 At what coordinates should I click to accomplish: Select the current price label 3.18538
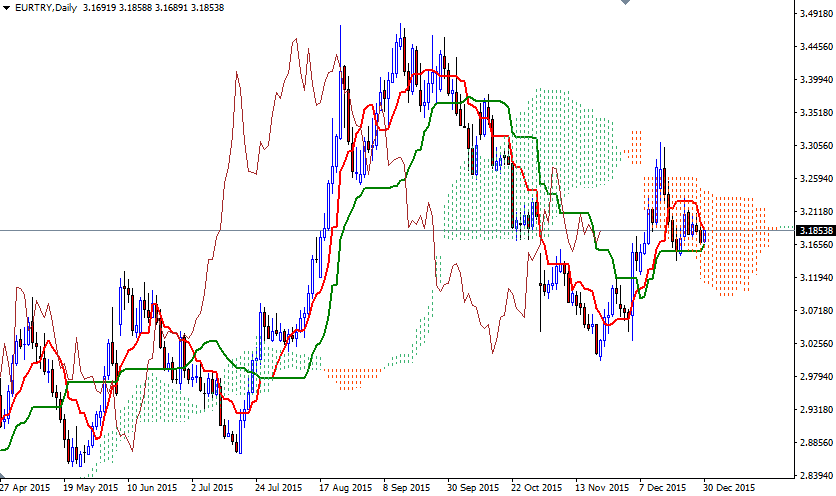[x=815, y=231]
